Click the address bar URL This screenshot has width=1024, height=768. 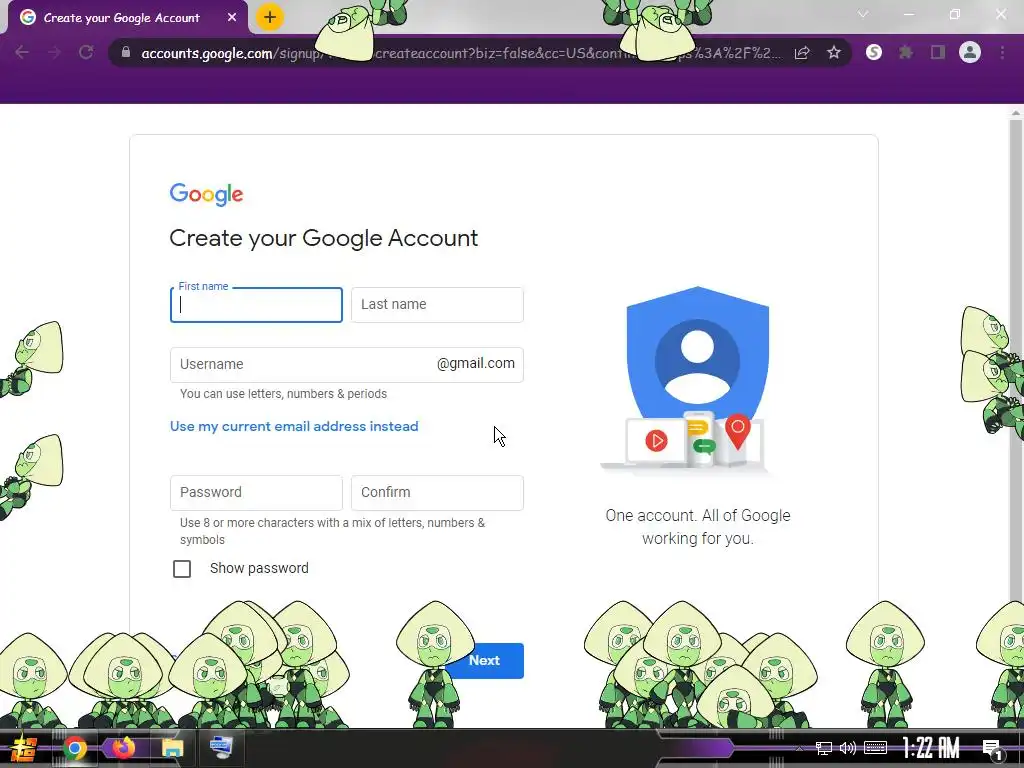tap(460, 53)
